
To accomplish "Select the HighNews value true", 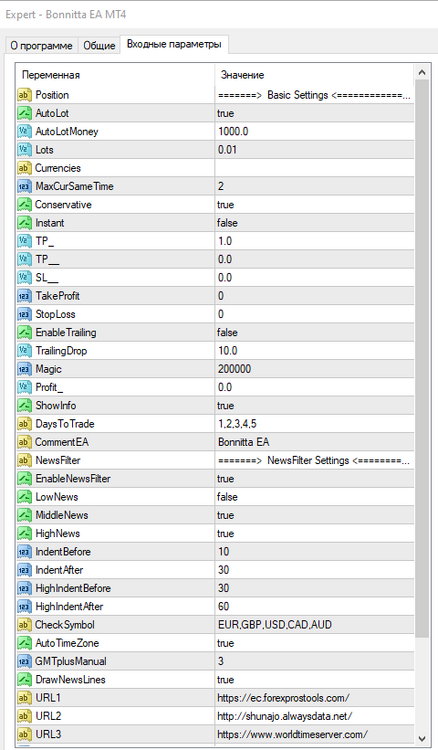I will click(226, 533).
